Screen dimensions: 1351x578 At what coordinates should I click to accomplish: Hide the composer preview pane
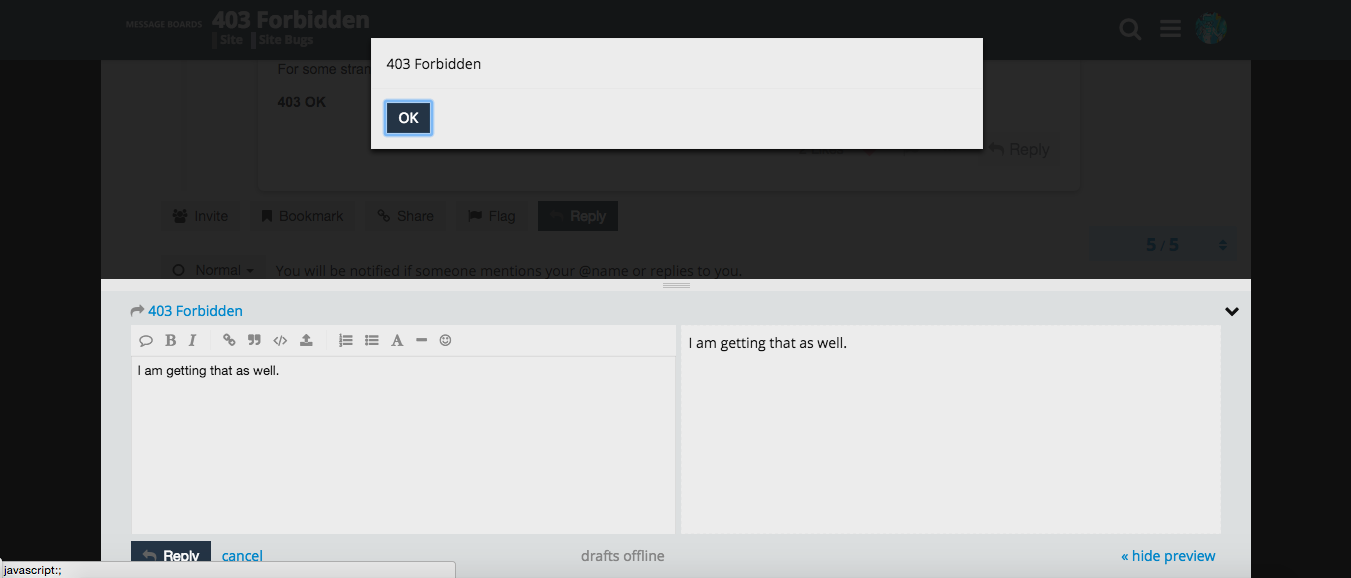[x=1167, y=555]
